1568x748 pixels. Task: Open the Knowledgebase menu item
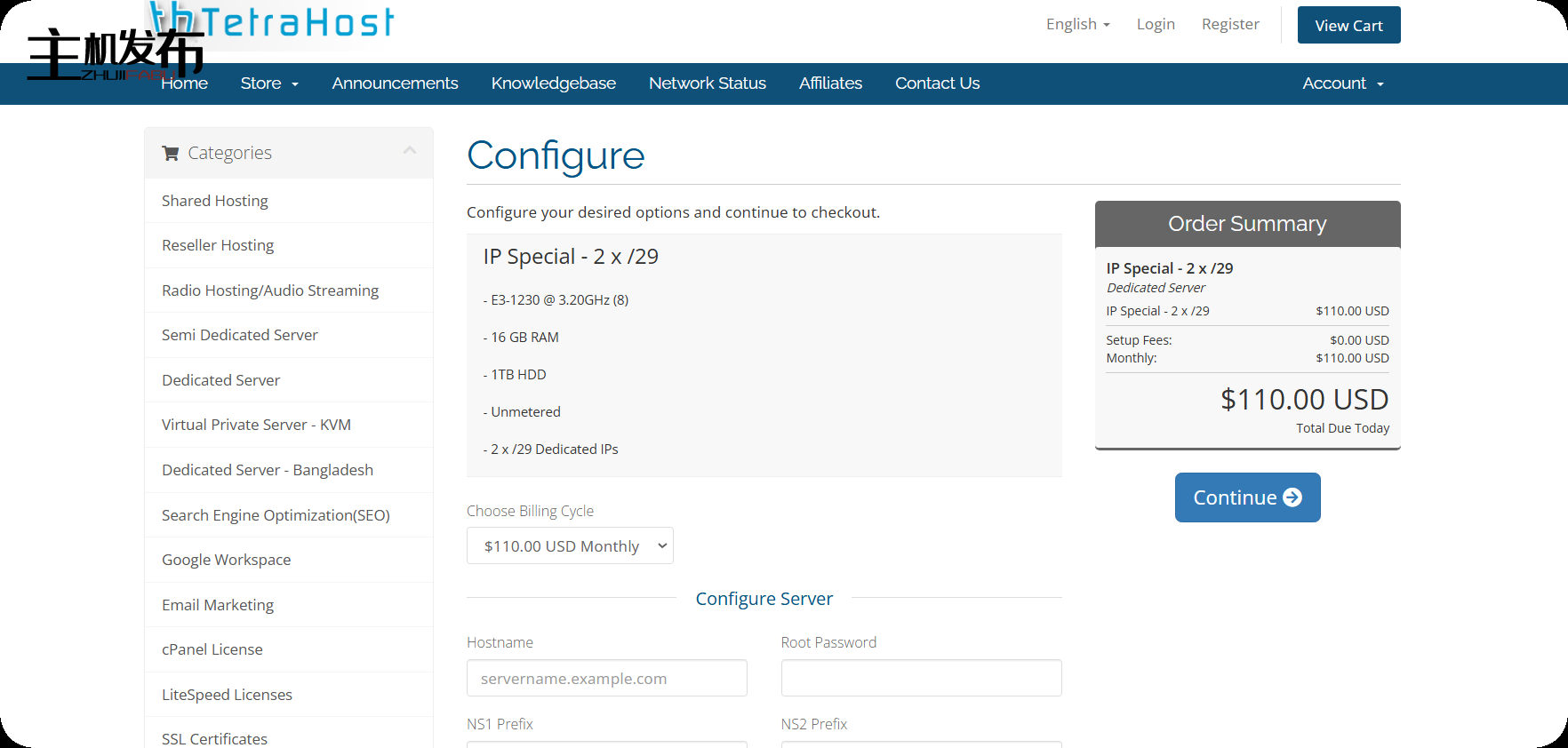click(553, 84)
